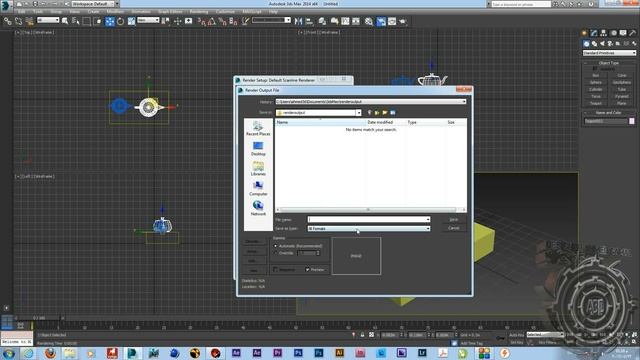Click the Mirror tool icon
The height and width of the screenshot is (360, 640).
298,21
